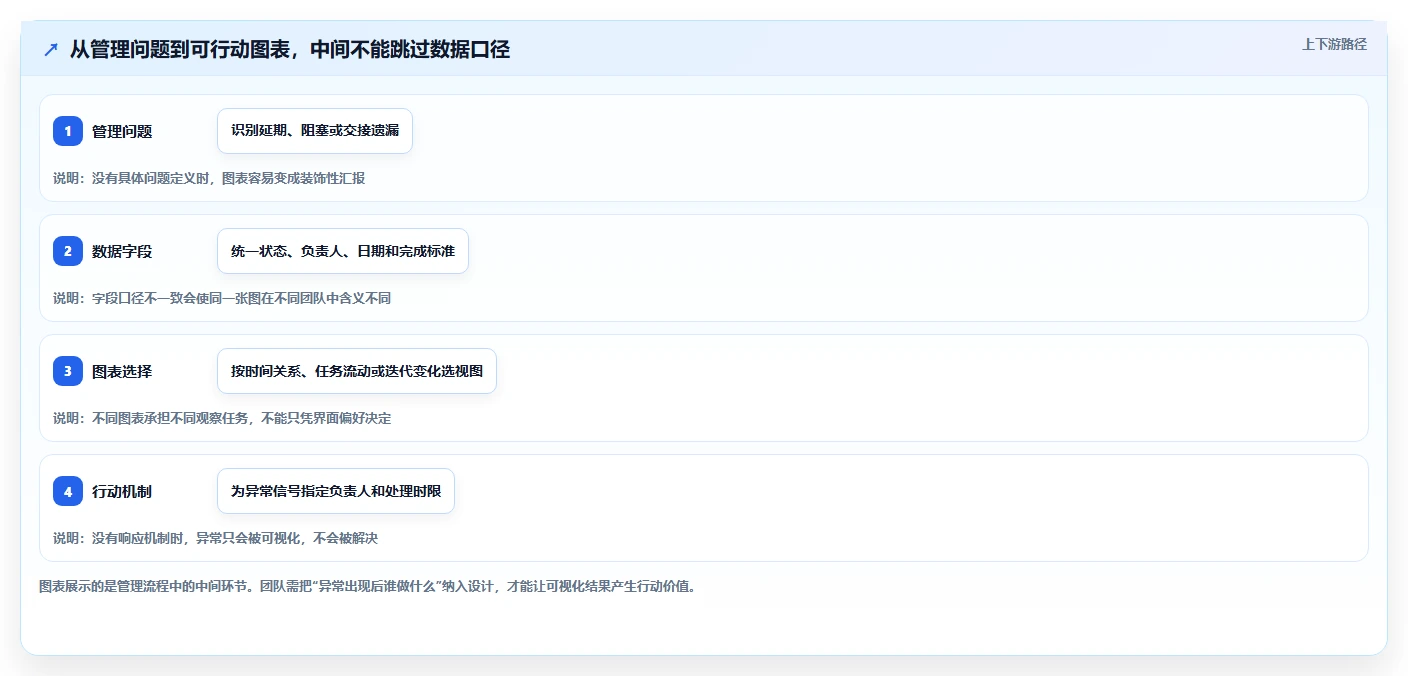Click the title 从管理问题到可行动图表
The width and height of the screenshot is (1408, 676).
pyautogui.click(x=290, y=49)
